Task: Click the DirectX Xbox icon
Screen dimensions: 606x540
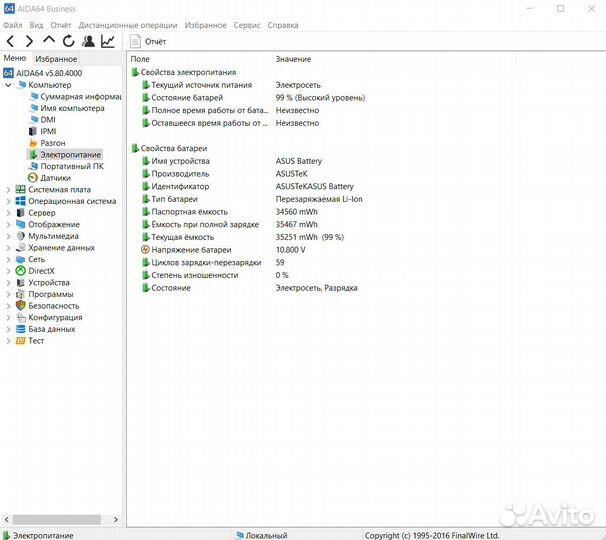Action: tap(20, 271)
